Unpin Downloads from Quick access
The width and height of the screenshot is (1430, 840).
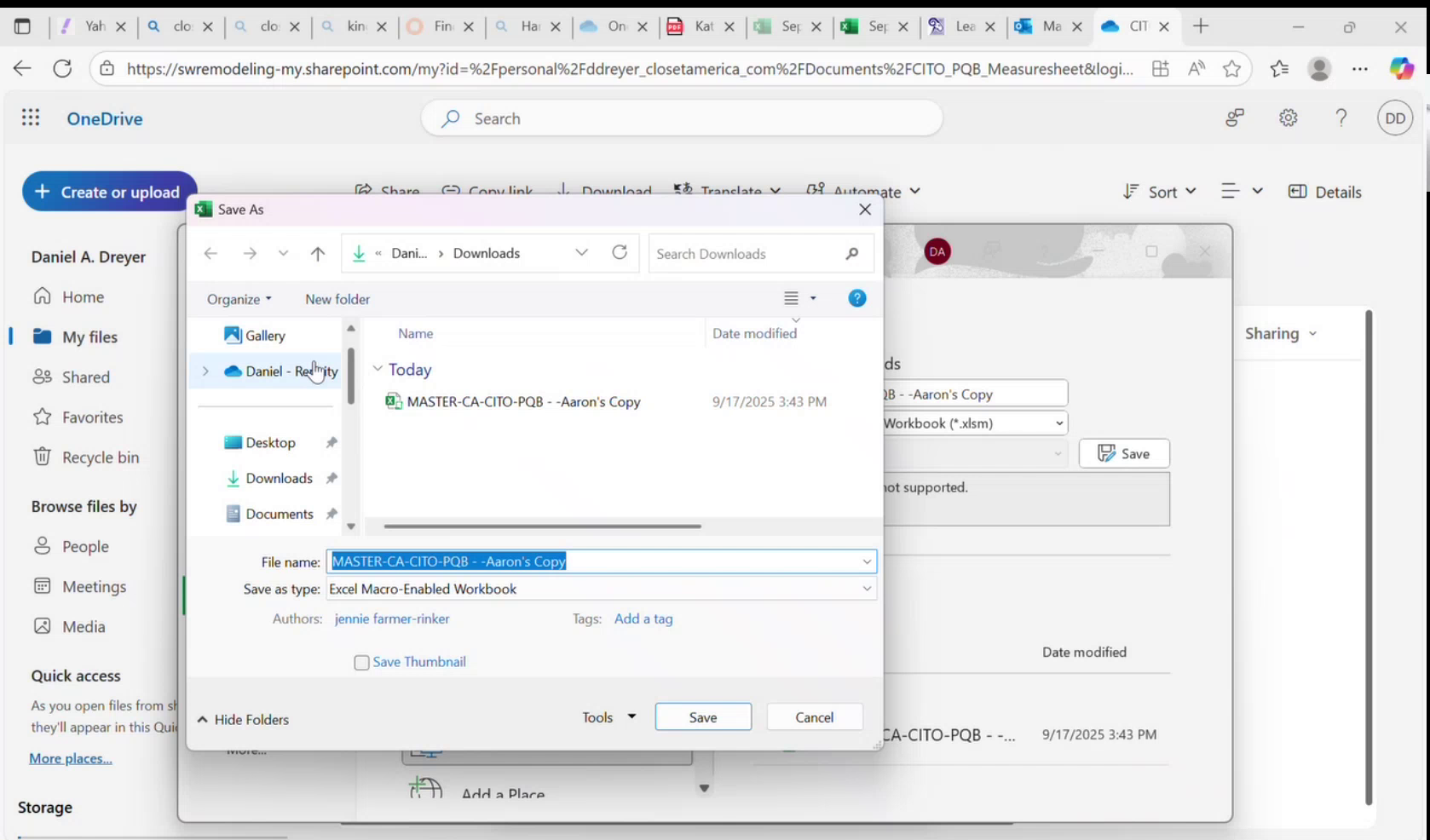tap(332, 478)
